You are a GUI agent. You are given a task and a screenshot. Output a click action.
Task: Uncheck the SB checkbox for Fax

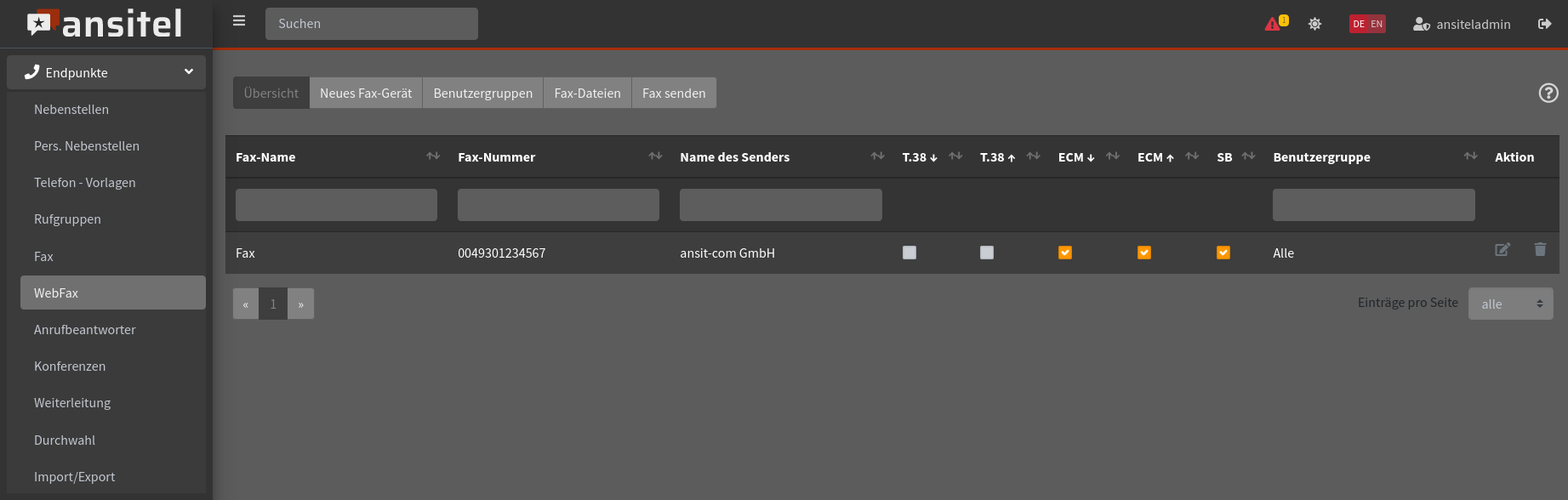[1223, 253]
